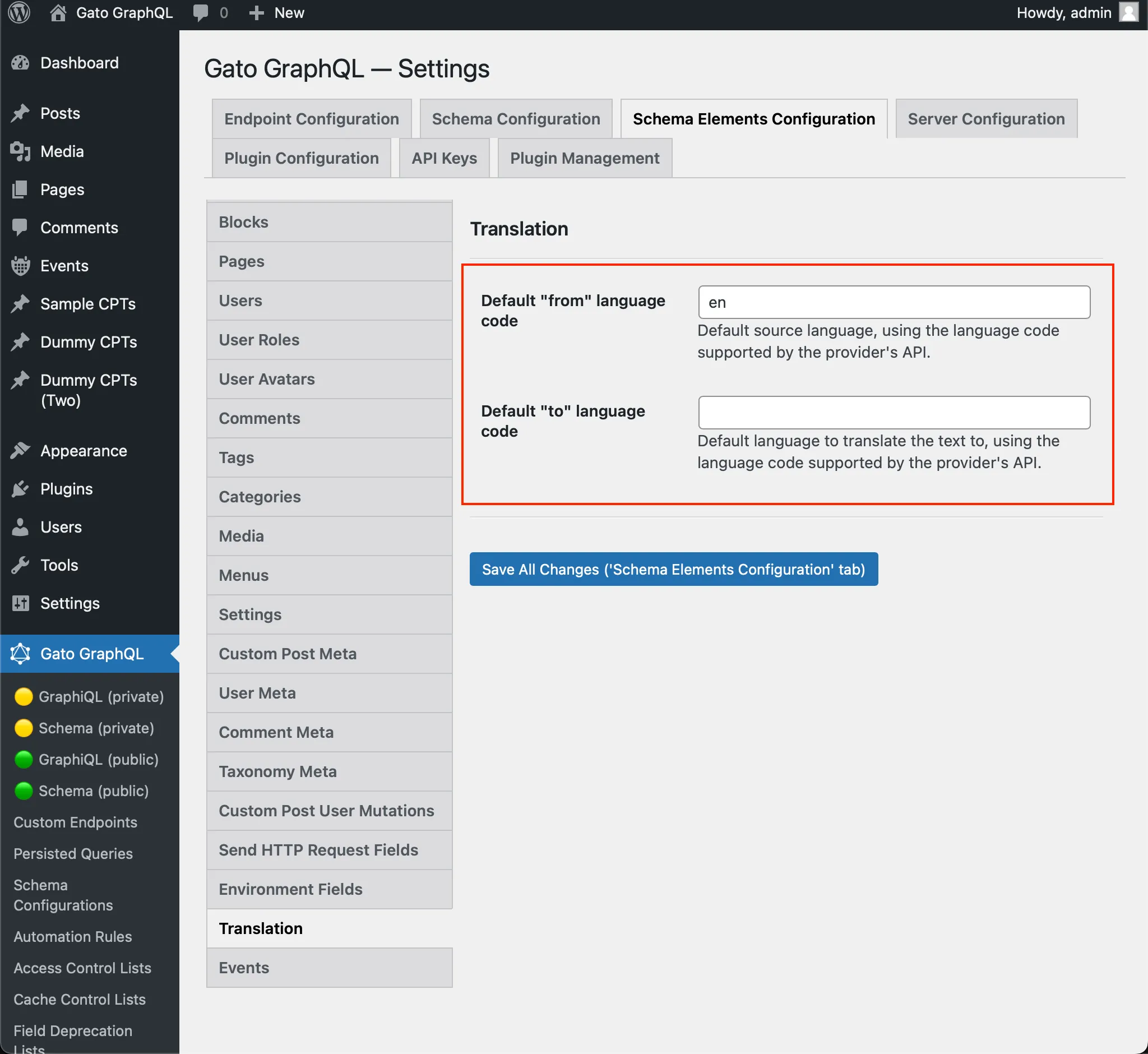Click the home icon beside Gato GraphQL
The image size is (1148, 1054).
point(58,12)
